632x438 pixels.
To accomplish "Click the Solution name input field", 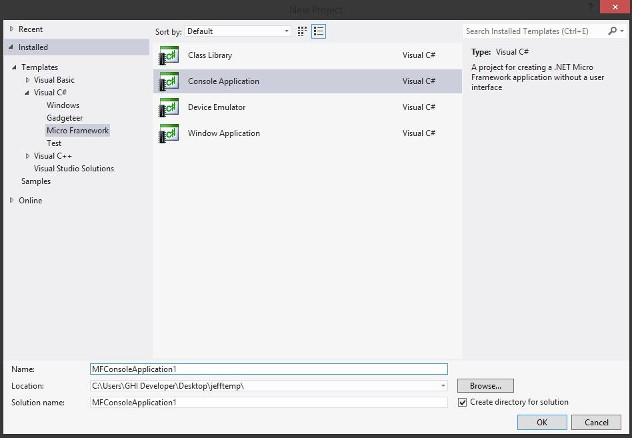I will pos(269,402).
